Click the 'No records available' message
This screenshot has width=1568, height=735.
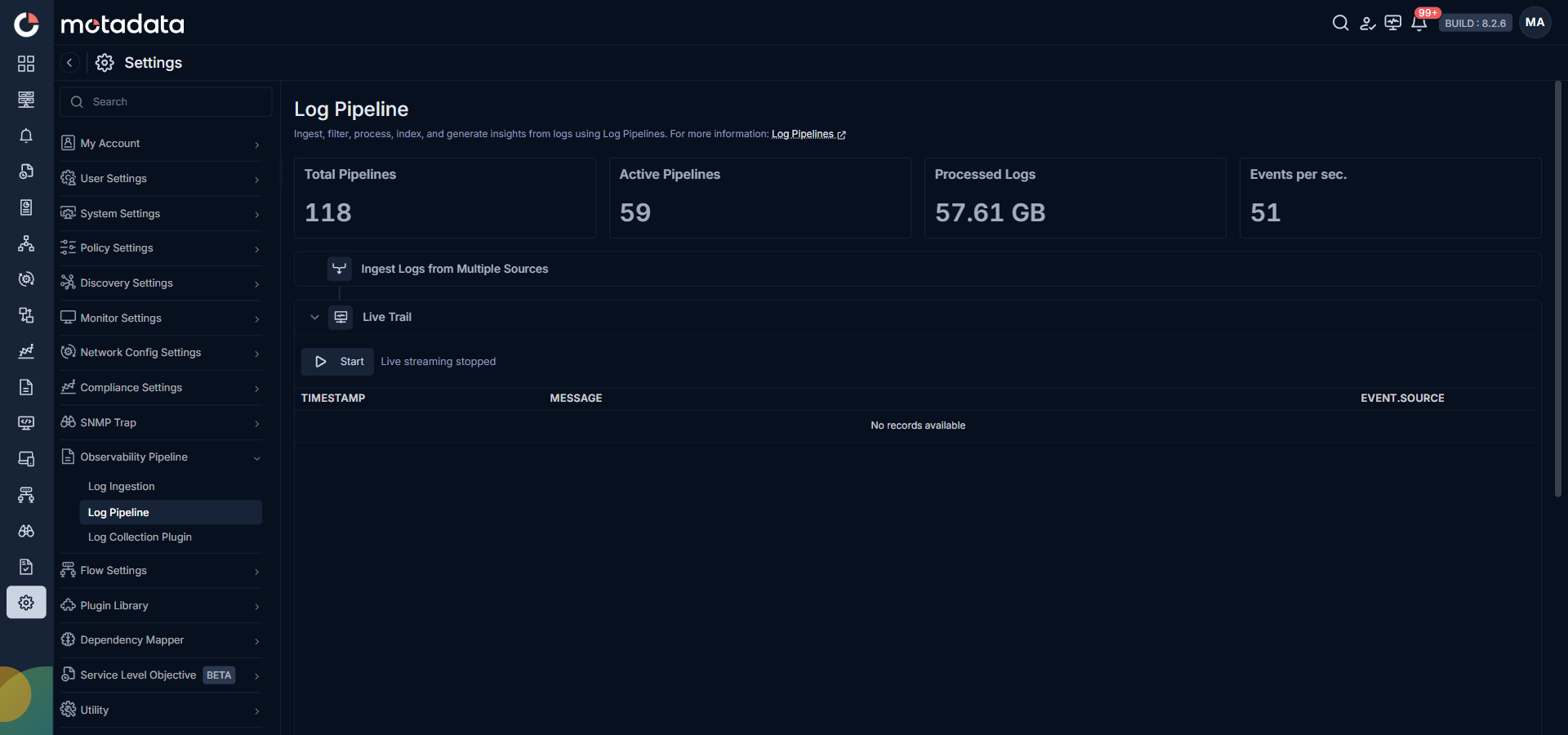918,425
